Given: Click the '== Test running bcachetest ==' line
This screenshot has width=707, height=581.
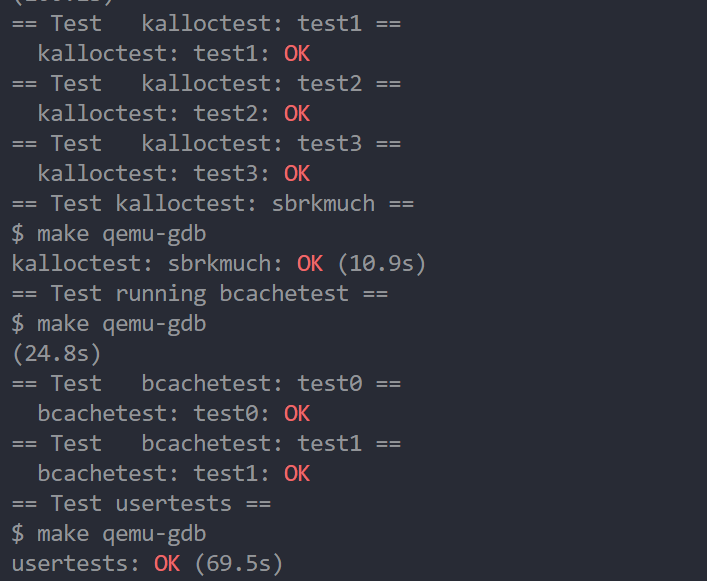Looking at the screenshot, I should [200, 294].
